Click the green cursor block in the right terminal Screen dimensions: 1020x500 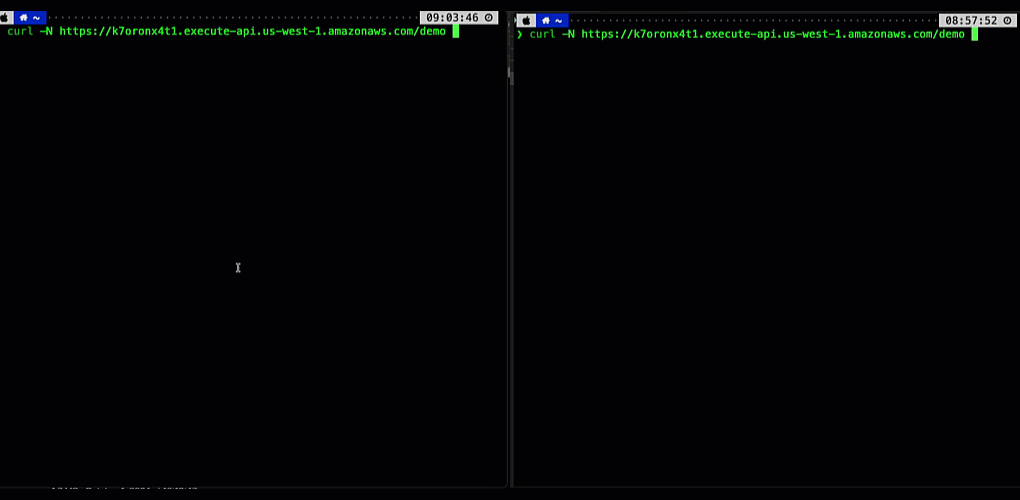point(974,34)
